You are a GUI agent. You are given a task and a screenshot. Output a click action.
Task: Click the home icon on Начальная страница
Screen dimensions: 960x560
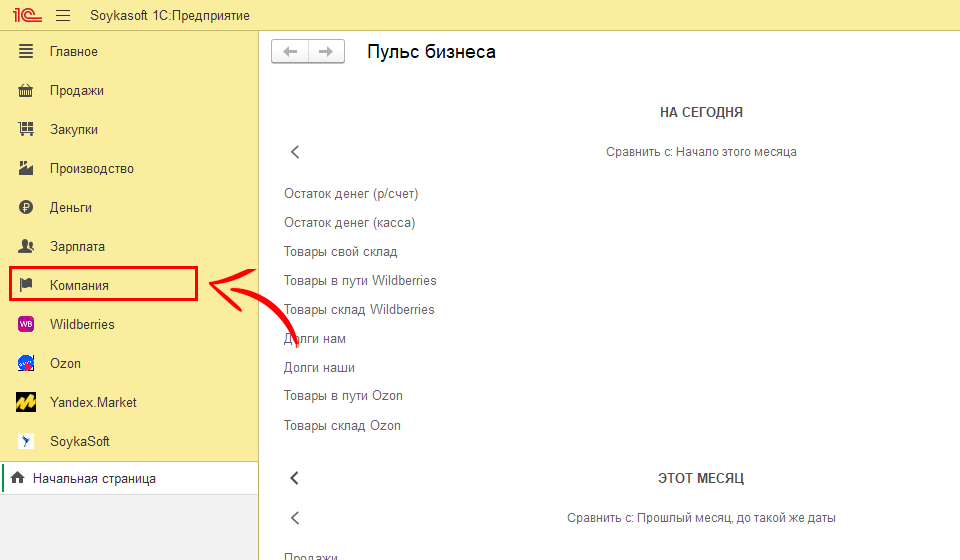tap(17, 479)
